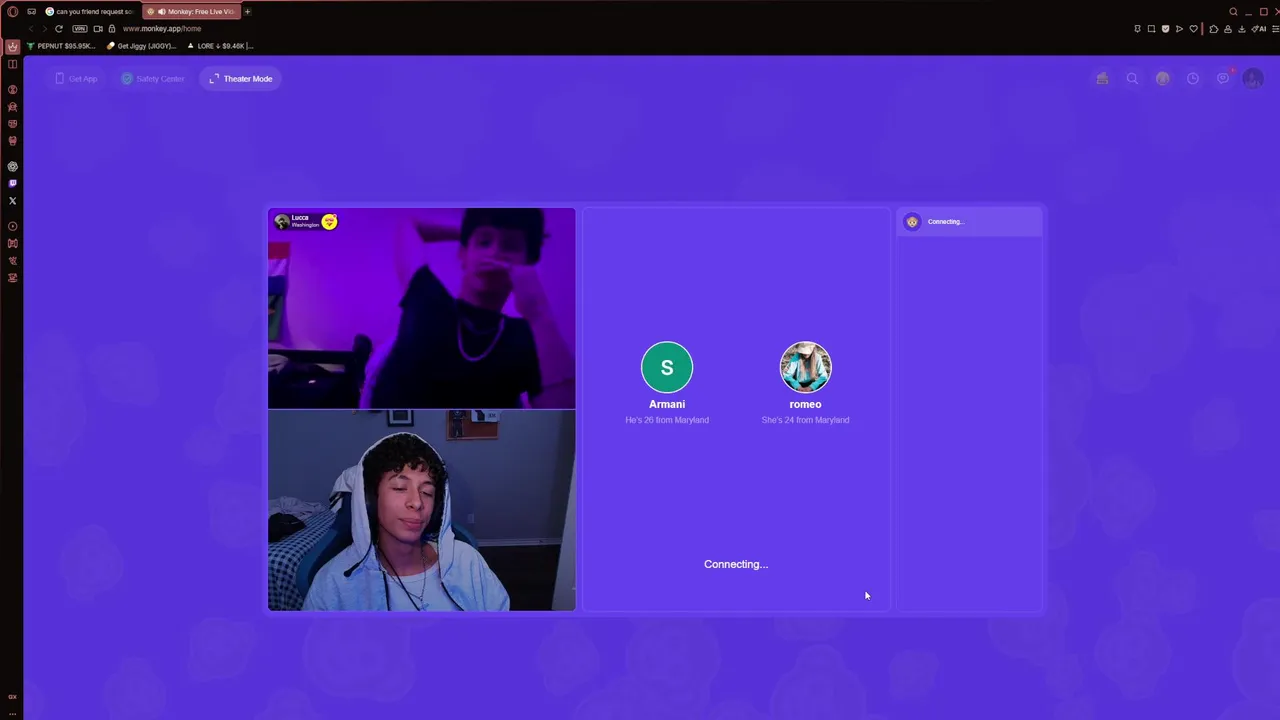
Task: Click the split-panel icon in sidebar
Action: 12,64
